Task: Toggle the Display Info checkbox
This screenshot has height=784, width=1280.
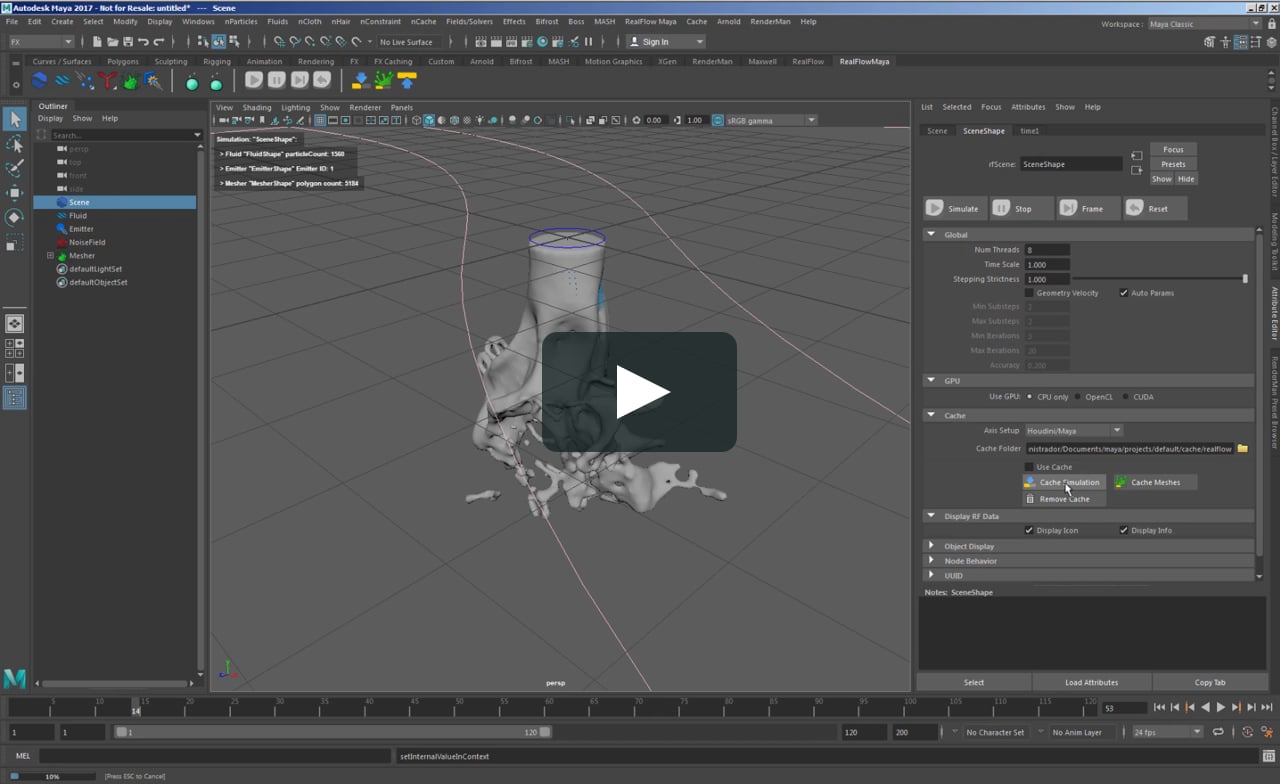Action: (x=1124, y=530)
